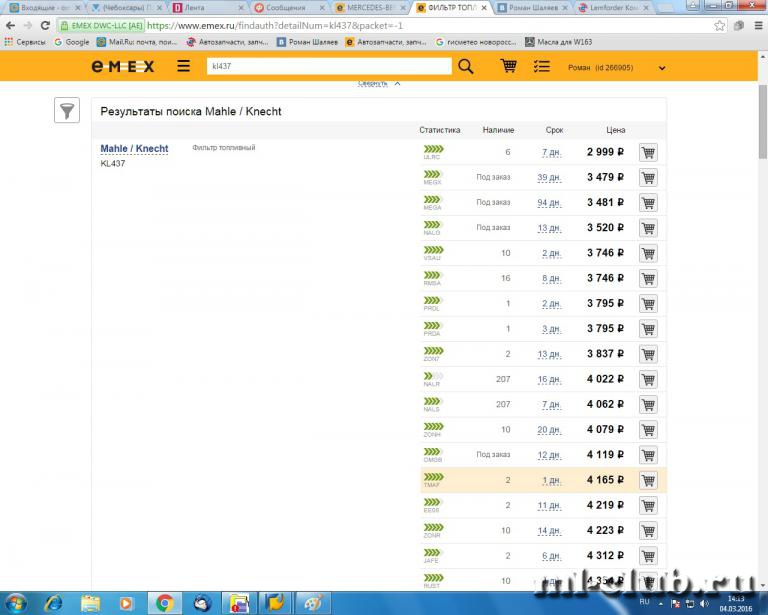Viewport: 768px width, 615px height.
Task: Open the 94 дн. delivery term link
Action: tap(549, 203)
